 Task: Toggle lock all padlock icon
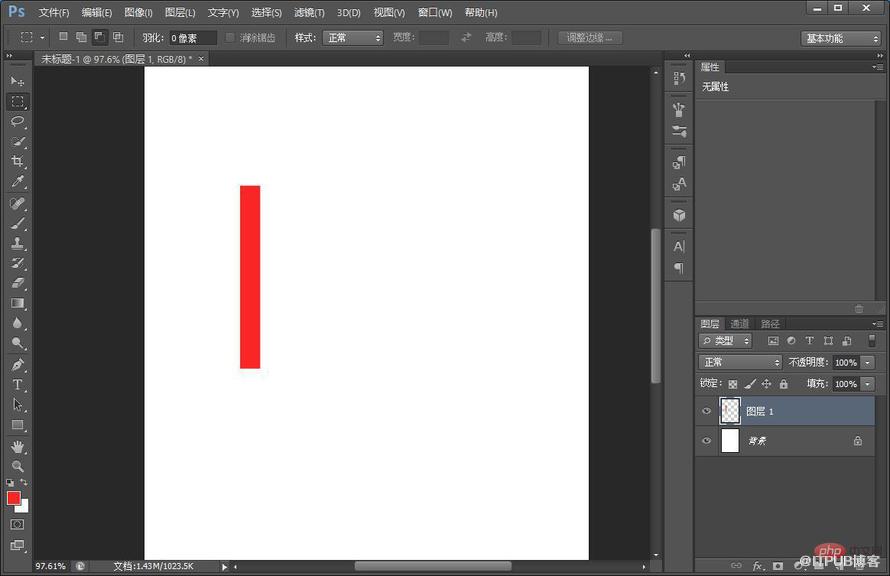[x=783, y=384]
